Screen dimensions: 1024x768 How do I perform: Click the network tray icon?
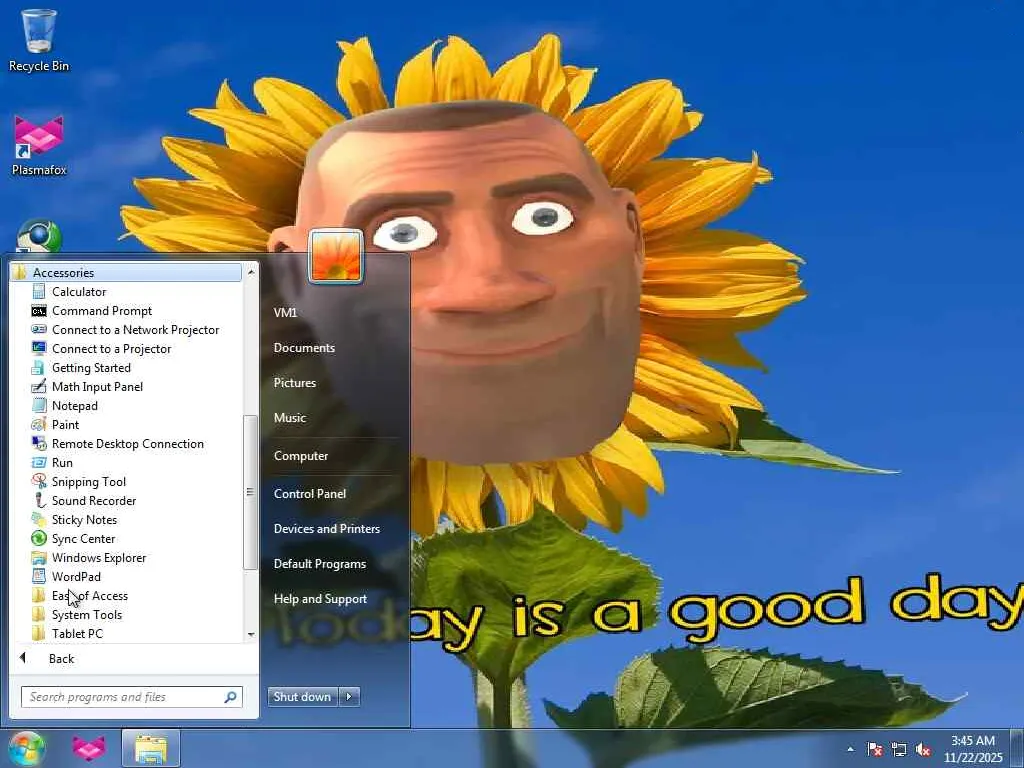coord(899,749)
